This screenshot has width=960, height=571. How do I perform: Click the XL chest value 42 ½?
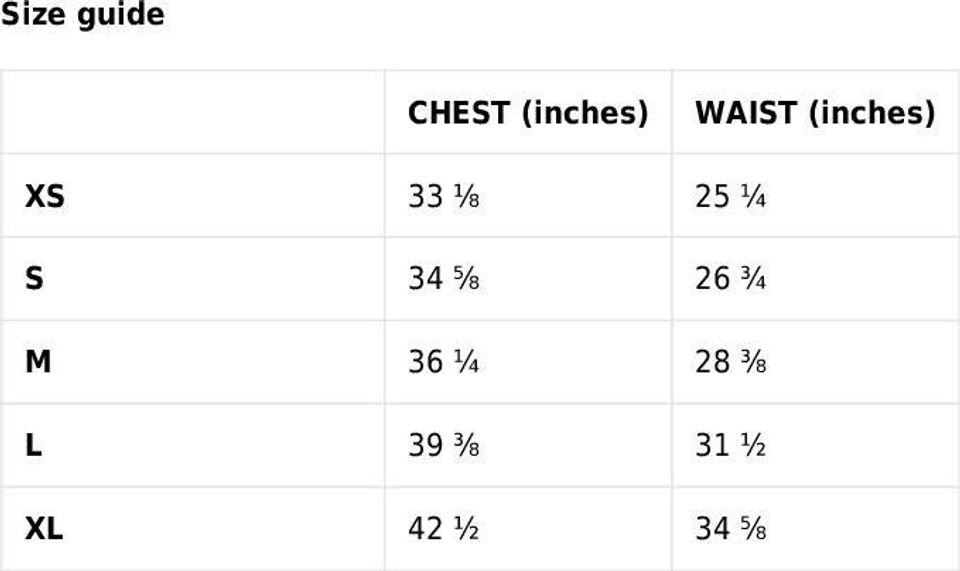click(x=443, y=528)
